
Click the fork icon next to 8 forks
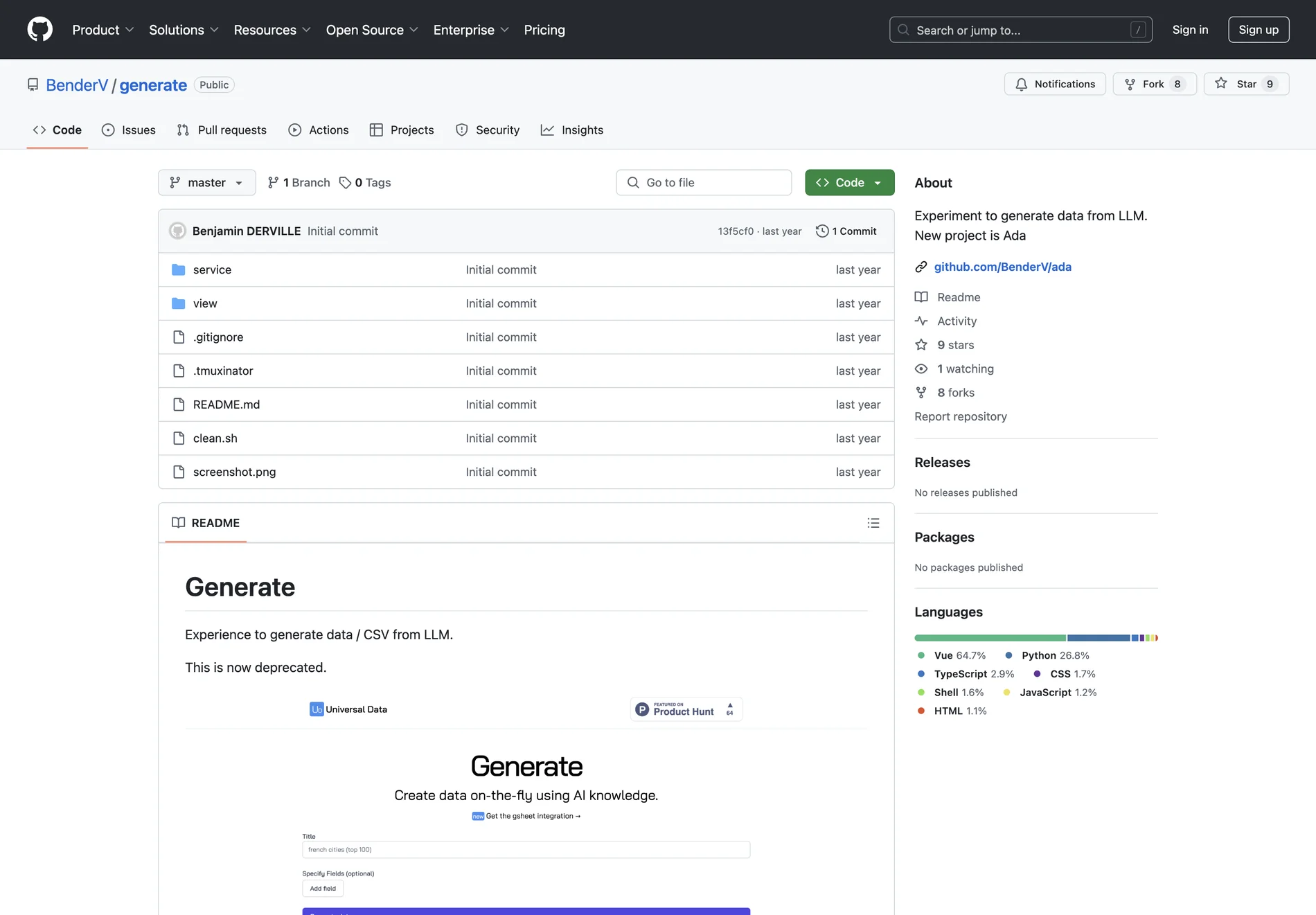921,393
